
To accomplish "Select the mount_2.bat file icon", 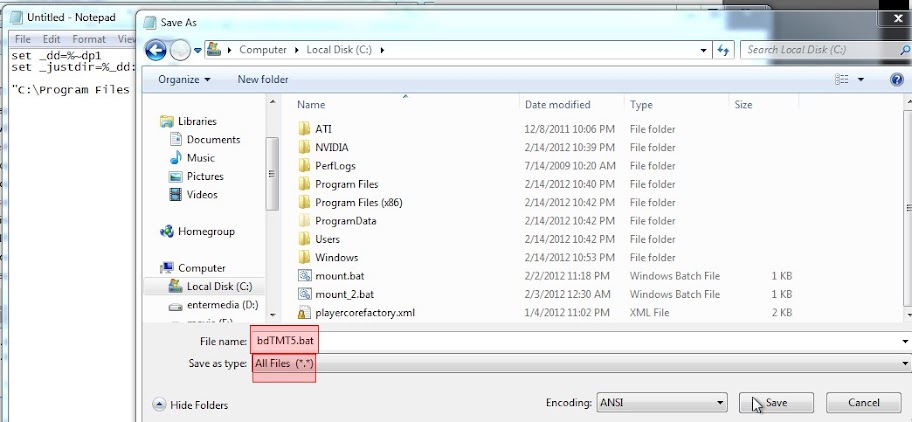I will click(x=304, y=294).
